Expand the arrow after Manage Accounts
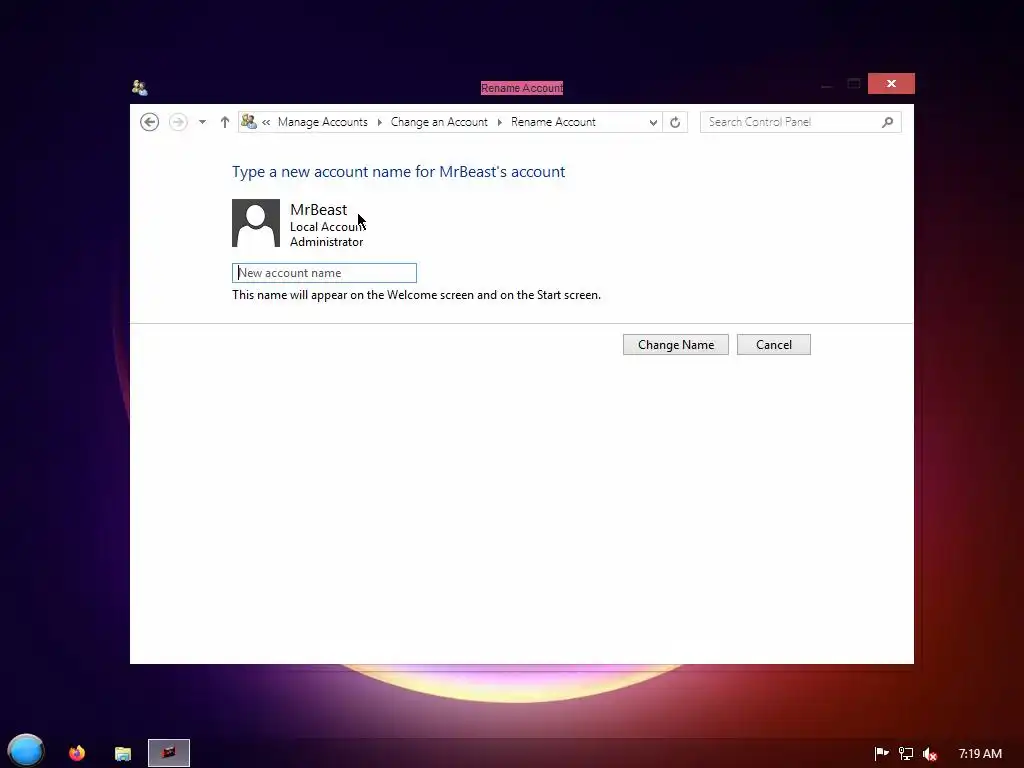The image size is (1024, 768). (x=379, y=122)
